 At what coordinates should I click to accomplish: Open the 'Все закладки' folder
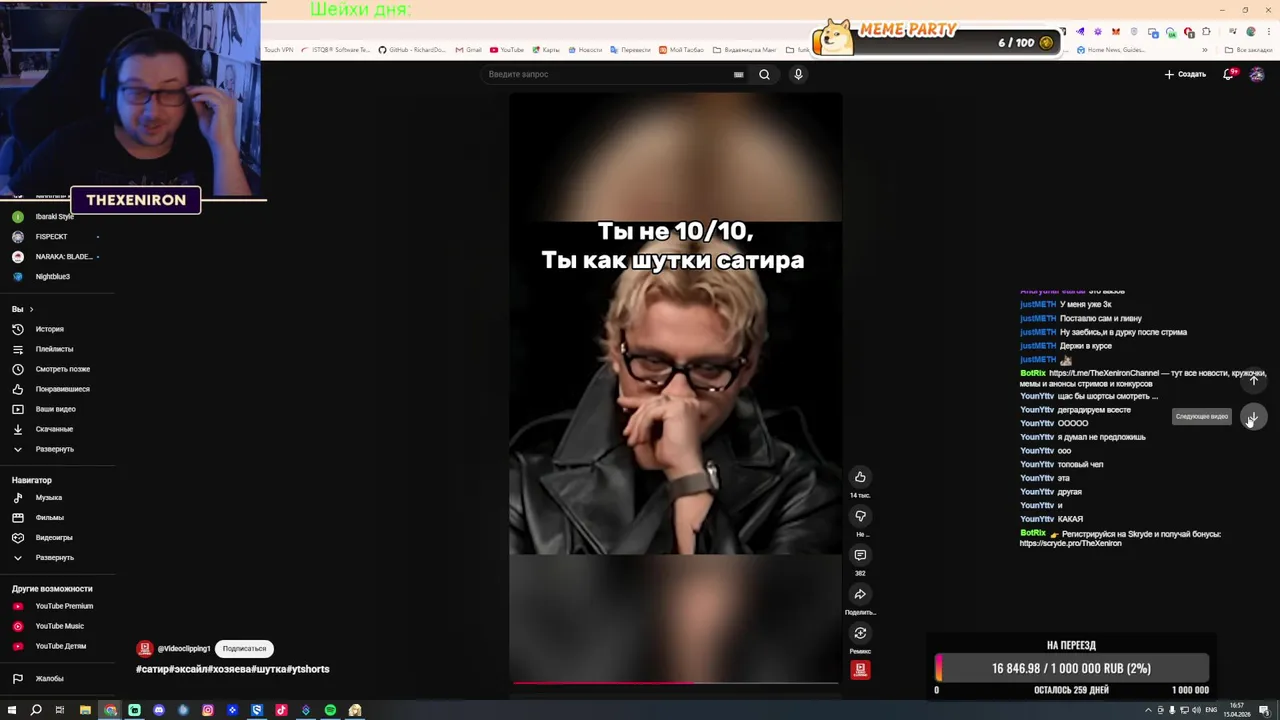(x=1249, y=49)
